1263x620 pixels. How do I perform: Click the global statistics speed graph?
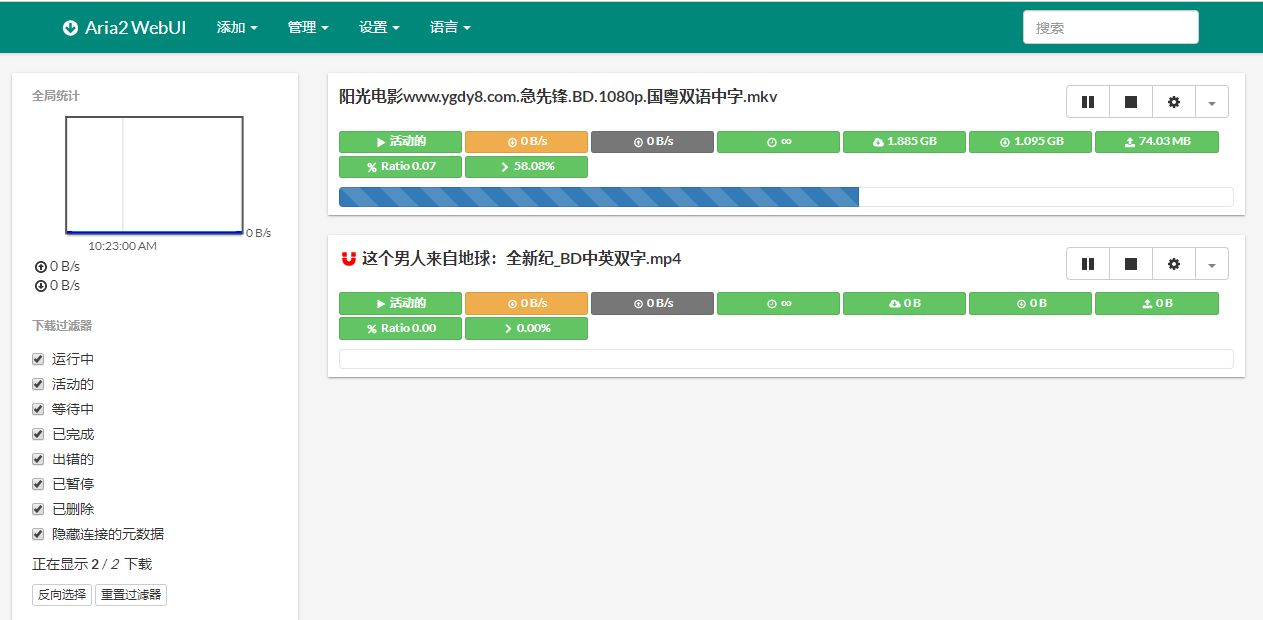click(x=154, y=175)
